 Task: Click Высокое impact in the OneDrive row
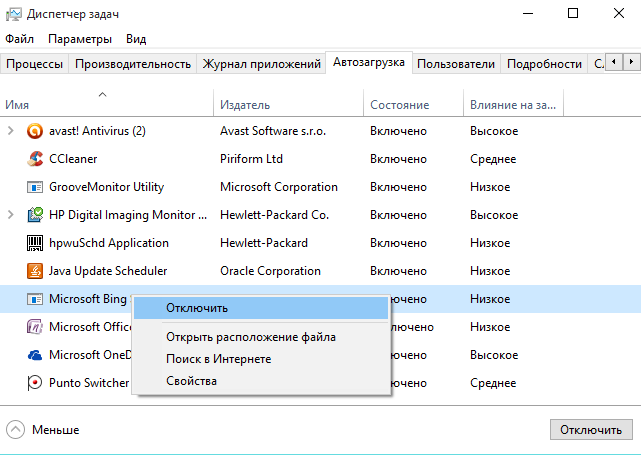pos(494,355)
